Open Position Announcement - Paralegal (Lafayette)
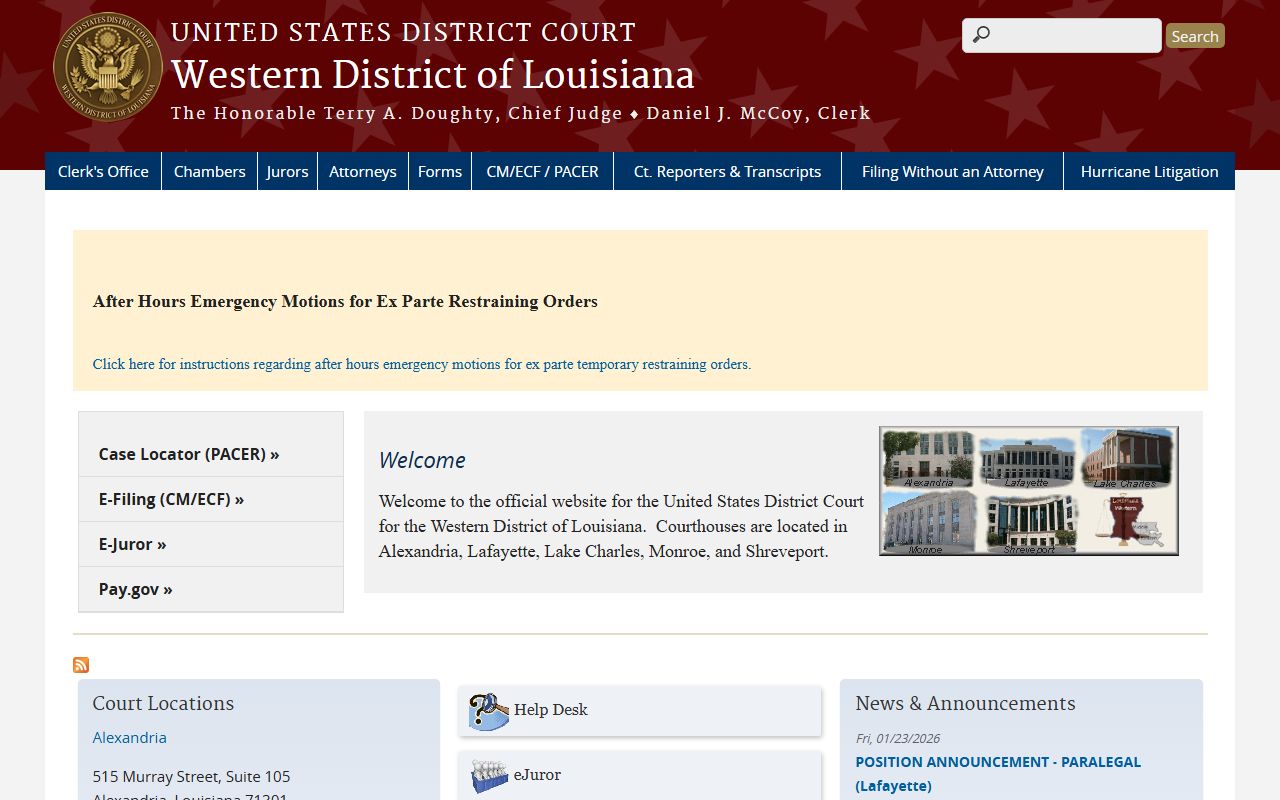1280x800 pixels. 998,773
